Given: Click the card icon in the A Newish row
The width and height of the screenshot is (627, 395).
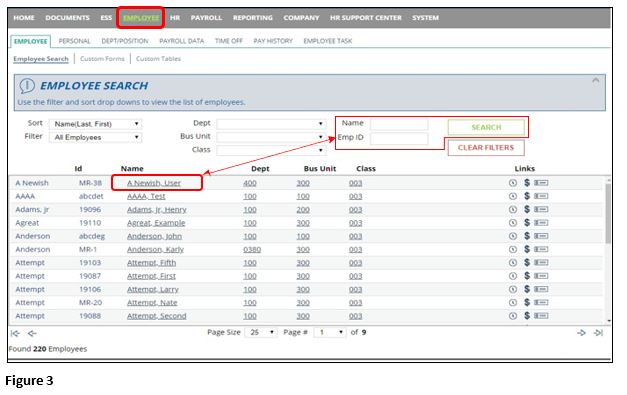Looking at the screenshot, I should point(541,183).
